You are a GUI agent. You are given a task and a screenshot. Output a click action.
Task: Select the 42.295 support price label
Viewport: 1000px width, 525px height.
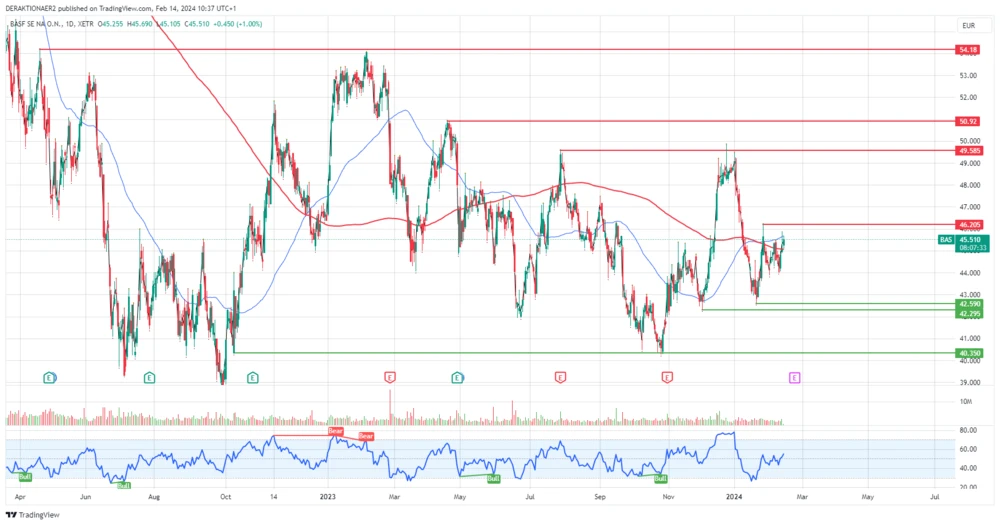969,314
